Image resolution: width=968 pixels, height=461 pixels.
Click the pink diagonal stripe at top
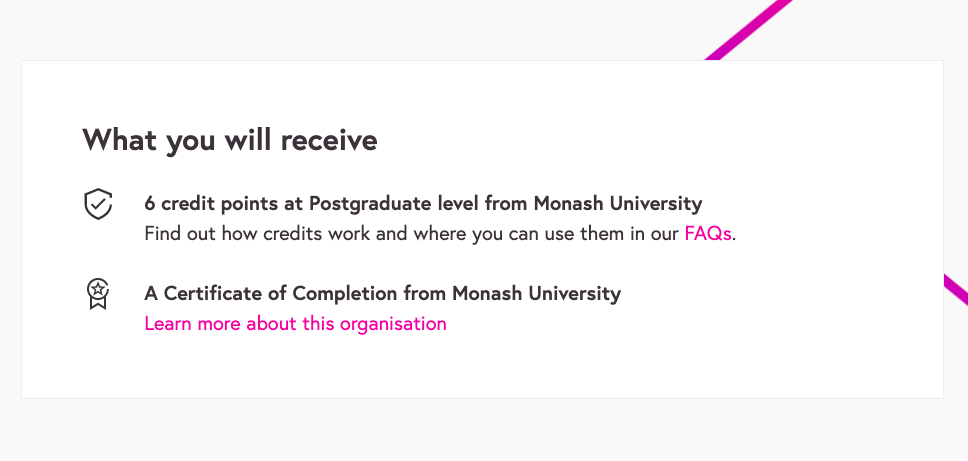coord(752,30)
